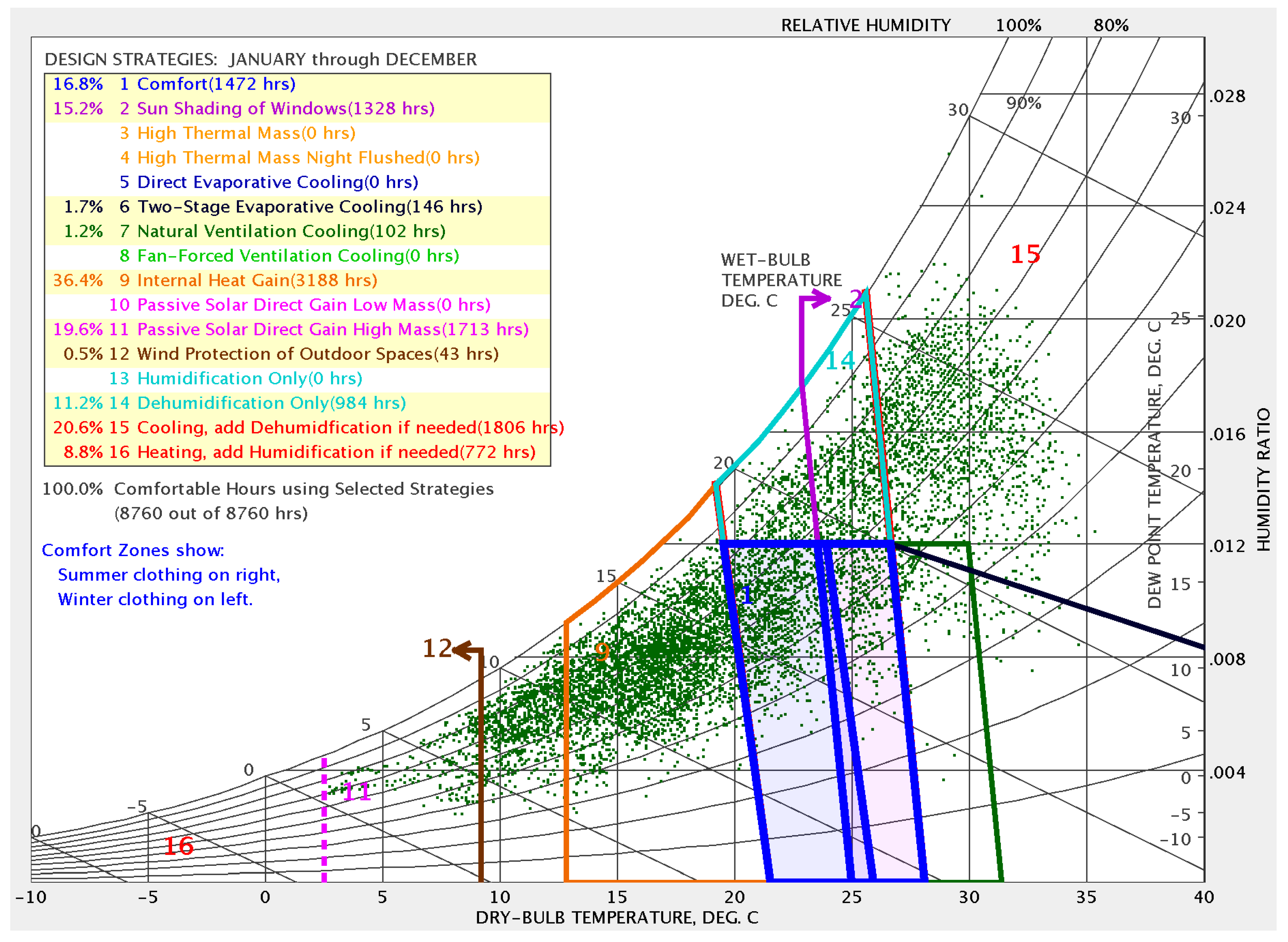
Task: Select the "1 Comfort(1472 hrs)" strategy row
Action: 297,85
